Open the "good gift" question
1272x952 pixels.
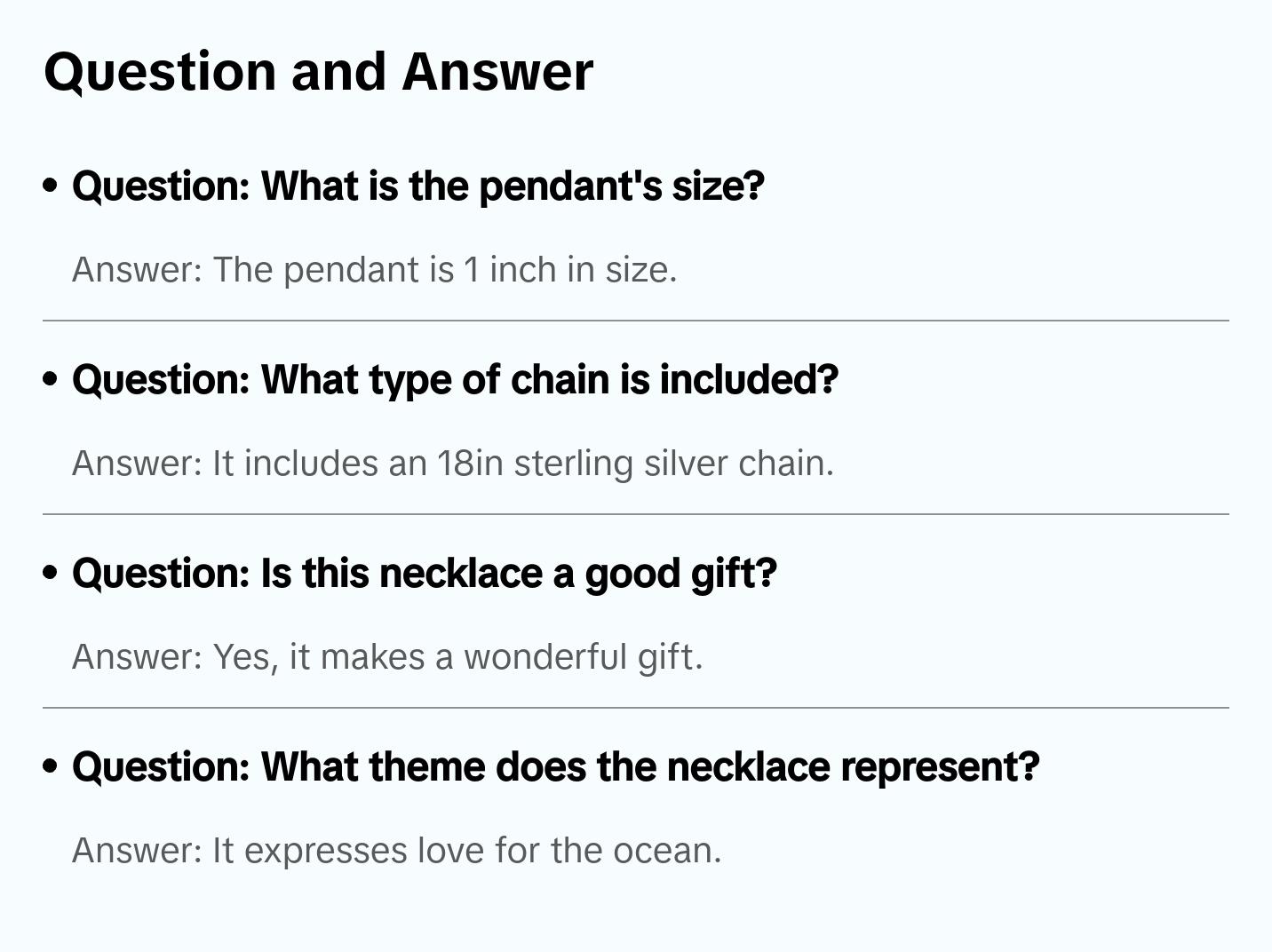(424, 574)
